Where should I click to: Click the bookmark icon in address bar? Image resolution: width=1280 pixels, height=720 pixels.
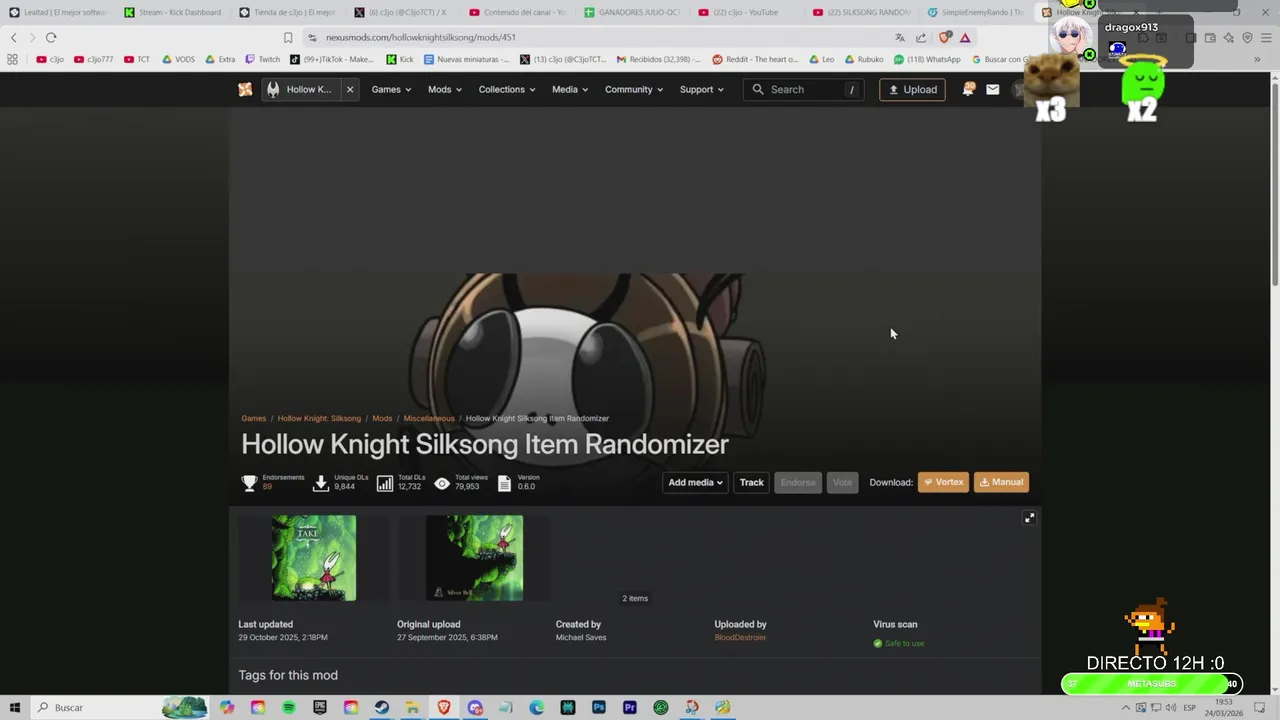click(288, 37)
